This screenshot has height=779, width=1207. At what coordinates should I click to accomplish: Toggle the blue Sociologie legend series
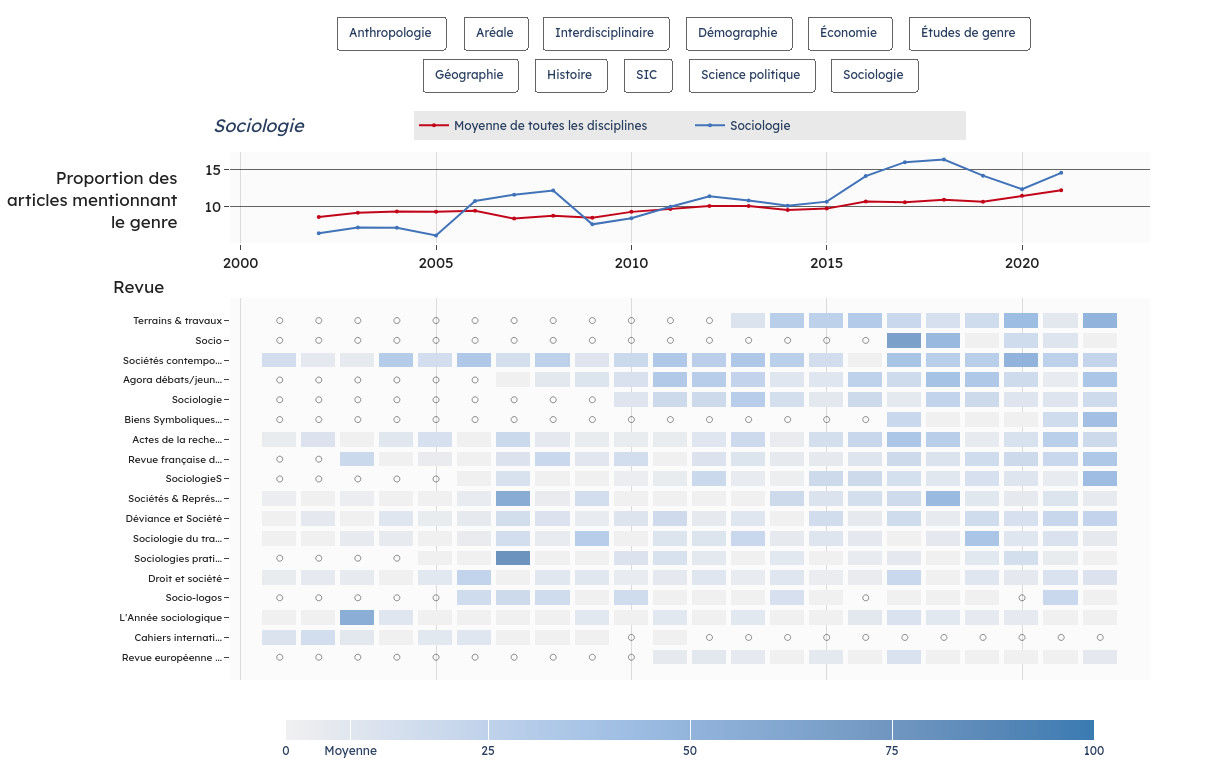pyautogui.click(x=759, y=126)
